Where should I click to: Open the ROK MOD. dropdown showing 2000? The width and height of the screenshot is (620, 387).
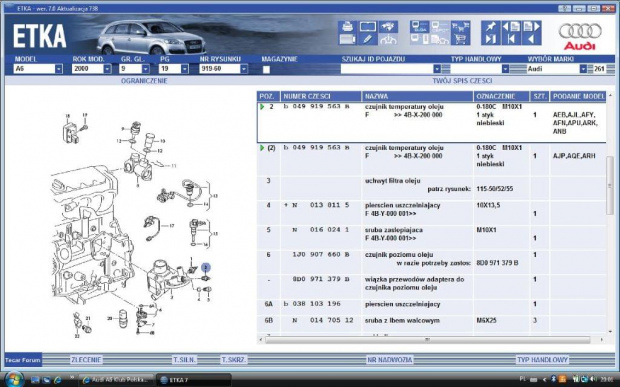107,69
